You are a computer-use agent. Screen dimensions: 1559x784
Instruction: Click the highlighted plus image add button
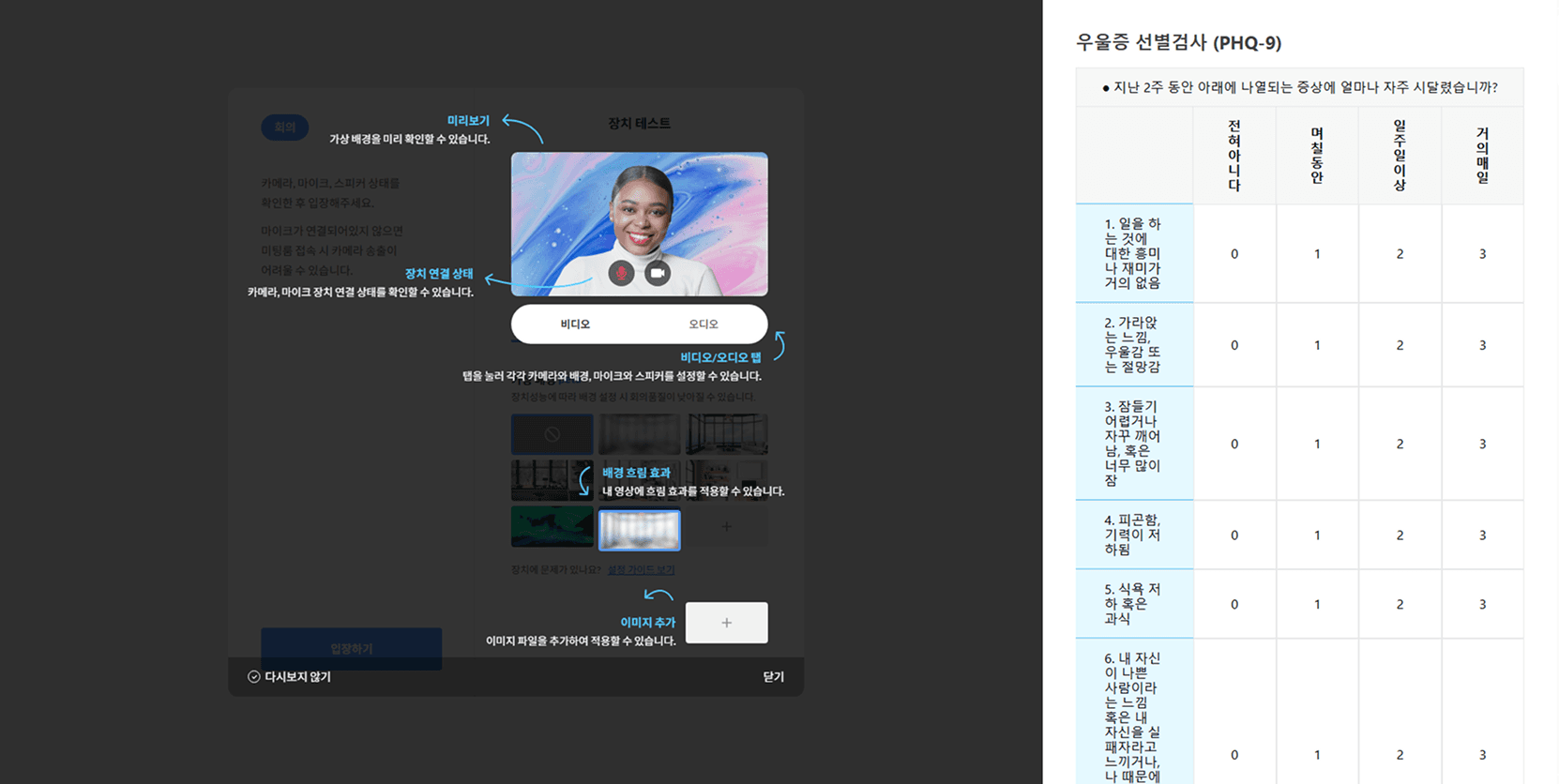[x=726, y=623]
